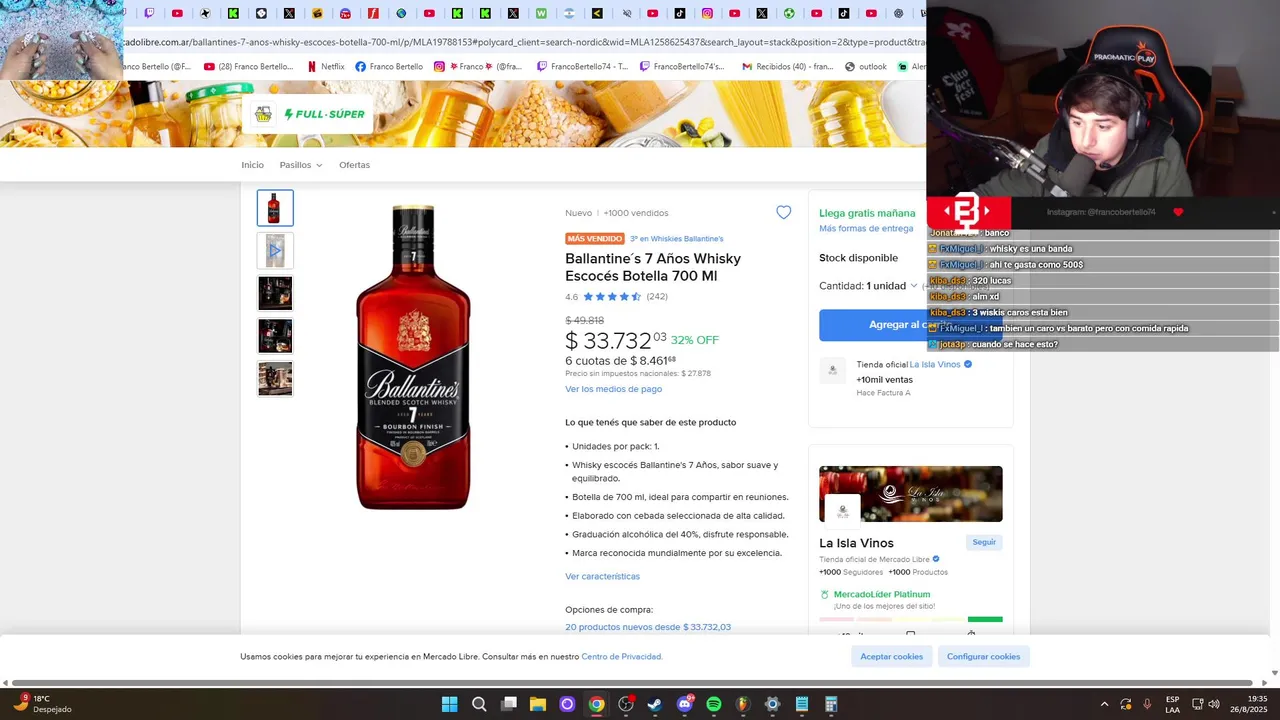
Task: Add product to favorites with heart icon
Action: [x=783, y=212]
